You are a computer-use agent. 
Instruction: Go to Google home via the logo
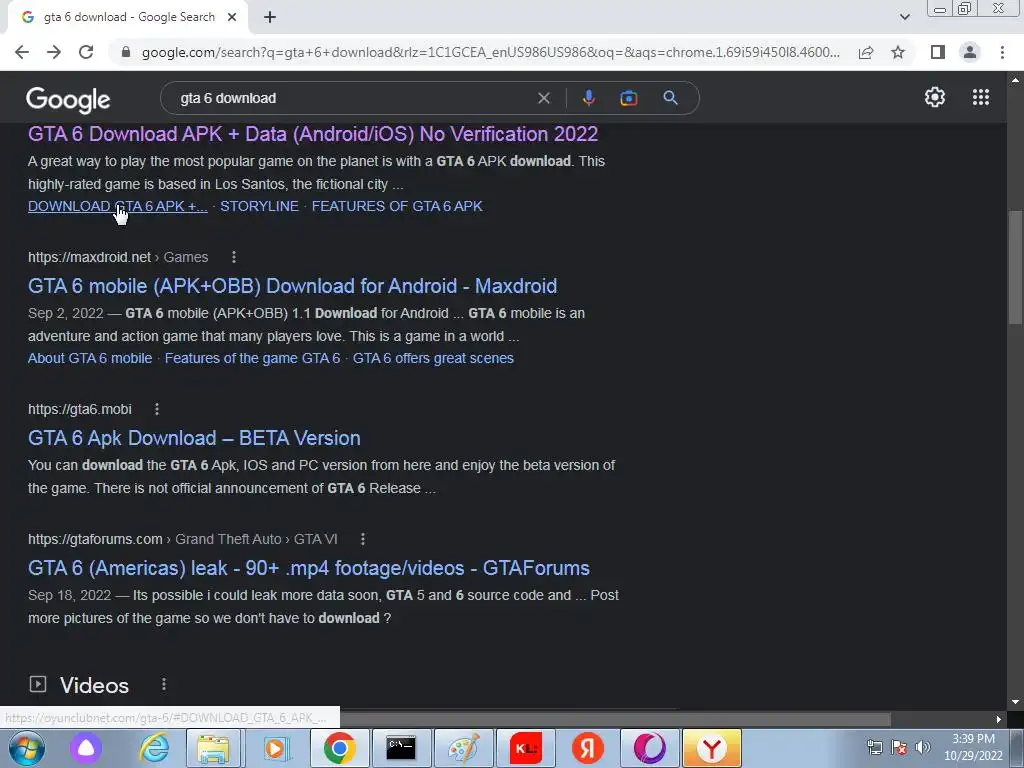[x=68, y=99]
